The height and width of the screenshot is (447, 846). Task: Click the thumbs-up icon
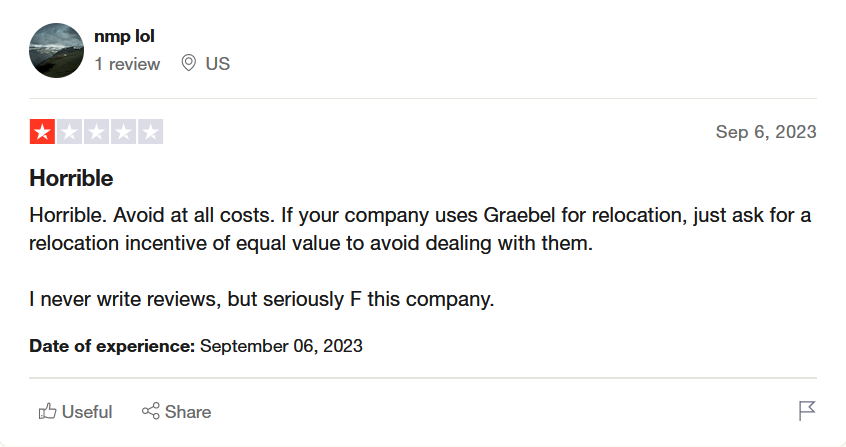[47, 411]
